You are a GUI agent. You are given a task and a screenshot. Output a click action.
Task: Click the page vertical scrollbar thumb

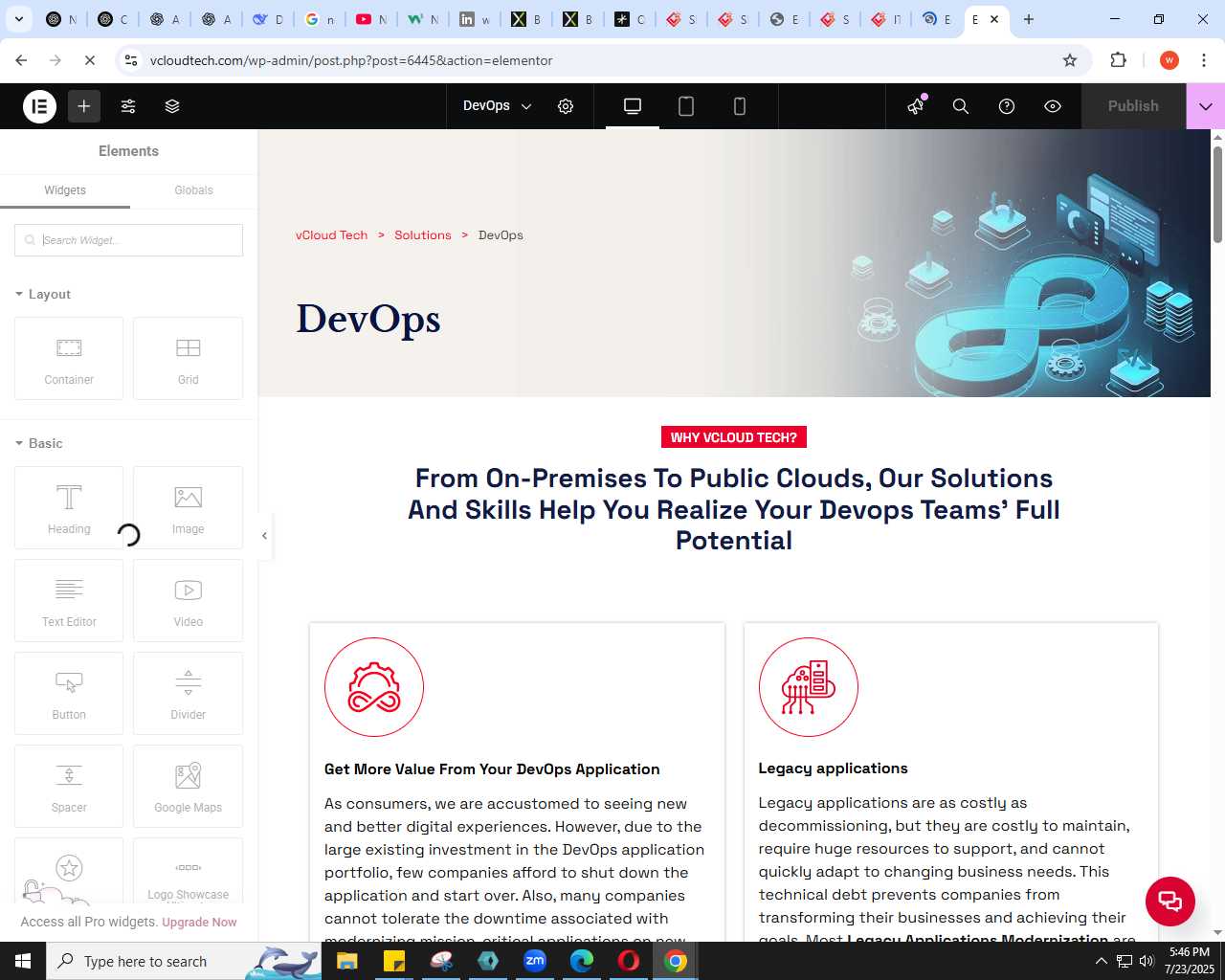1217,194
